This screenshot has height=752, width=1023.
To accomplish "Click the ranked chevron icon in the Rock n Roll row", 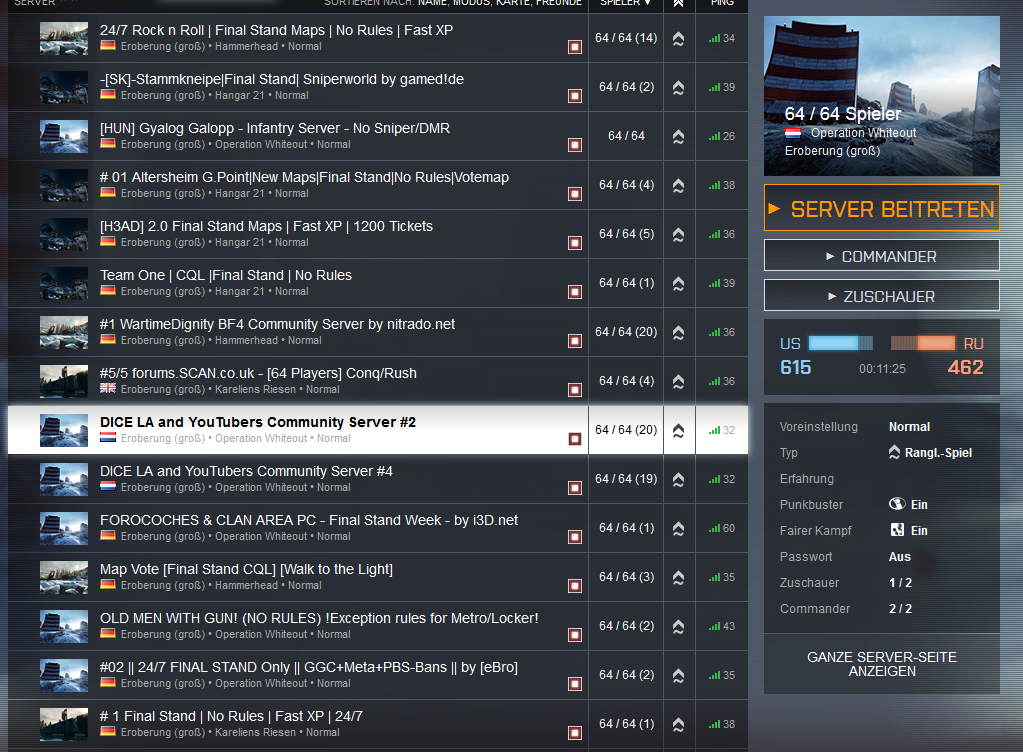I will 679,38.
